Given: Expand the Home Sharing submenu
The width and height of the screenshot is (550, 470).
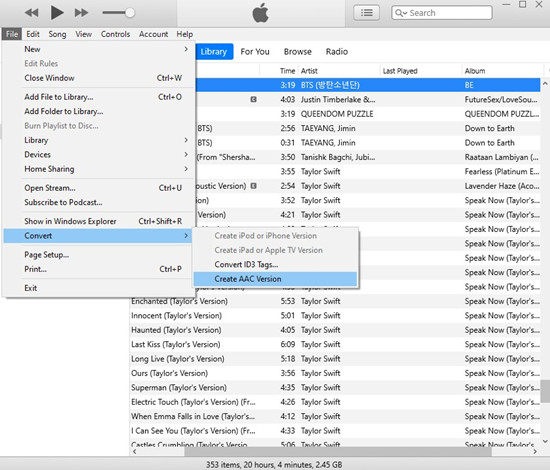Looking at the screenshot, I should tap(98, 169).
